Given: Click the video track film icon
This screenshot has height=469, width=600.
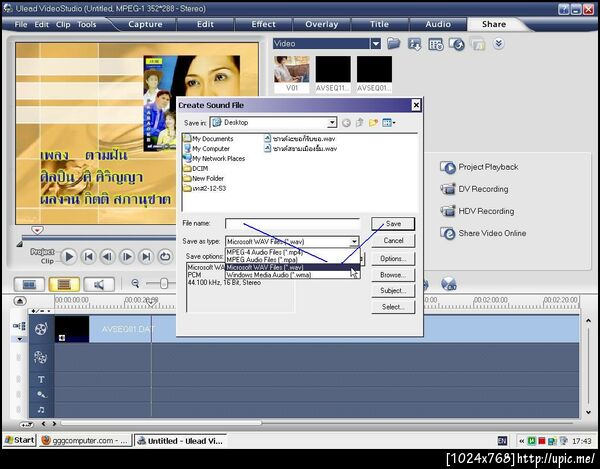Looking at the screenshot, I should 41,329.
